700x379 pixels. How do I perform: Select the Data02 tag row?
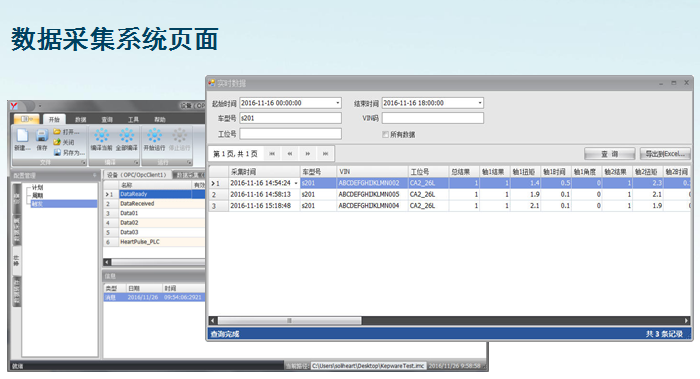(154, 223)
